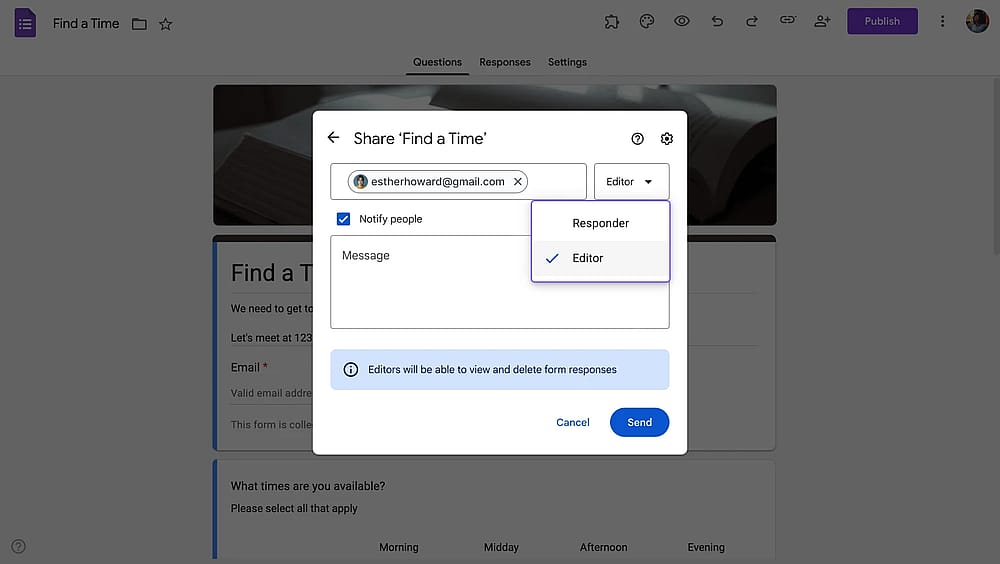The width and height of the screenshot is (1000, 564).
Task: Open the account profile avatar
Action: pos(977,22)
